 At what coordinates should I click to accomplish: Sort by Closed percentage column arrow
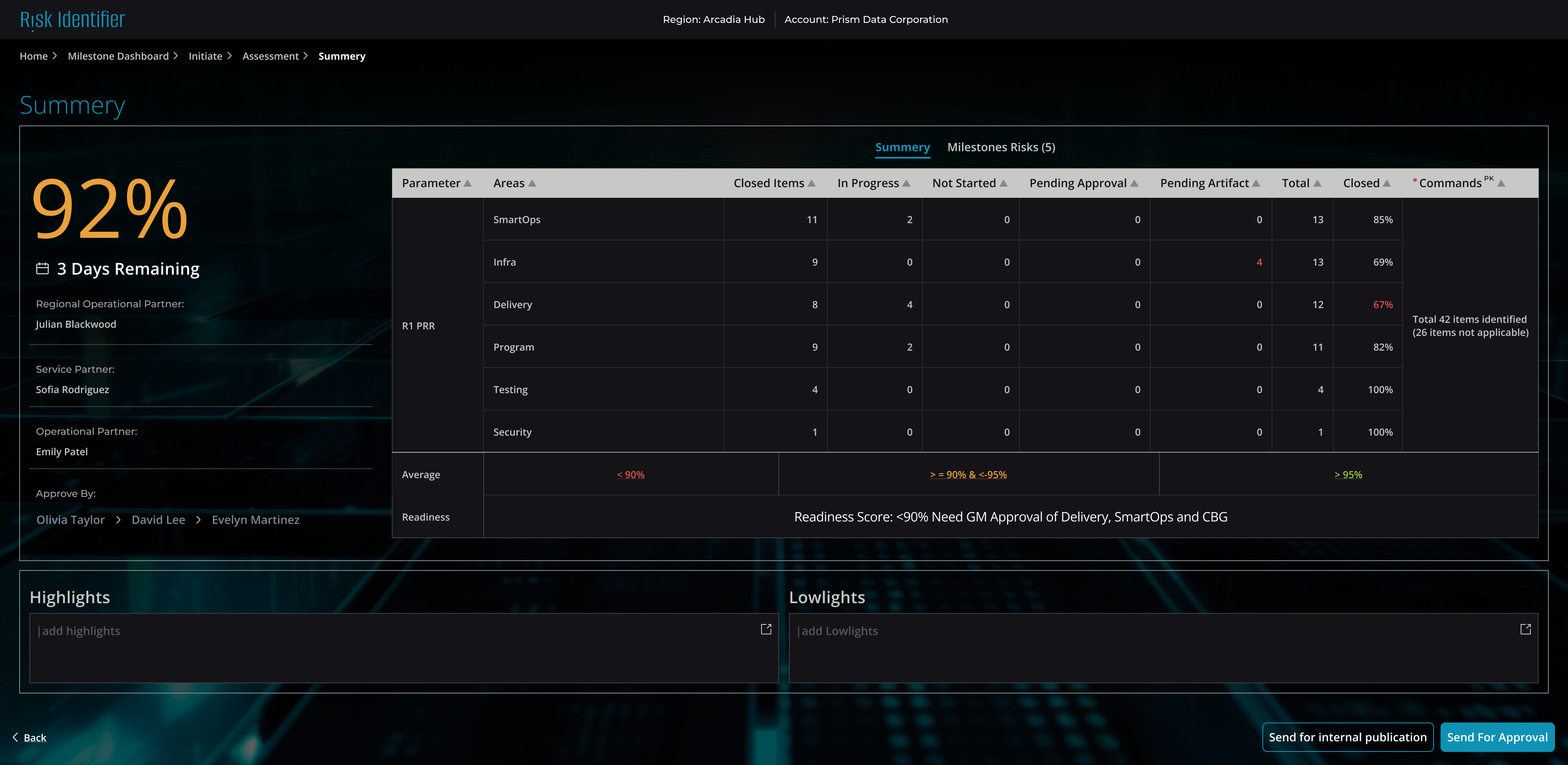(x=1387, y=183)
